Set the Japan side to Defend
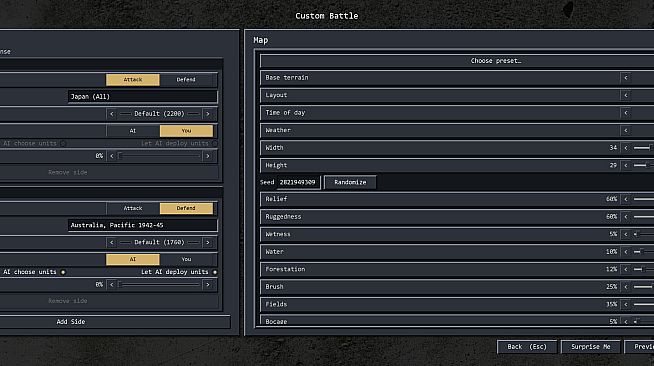This screenshot has width=654, height=366. click(x=186, y=80)
